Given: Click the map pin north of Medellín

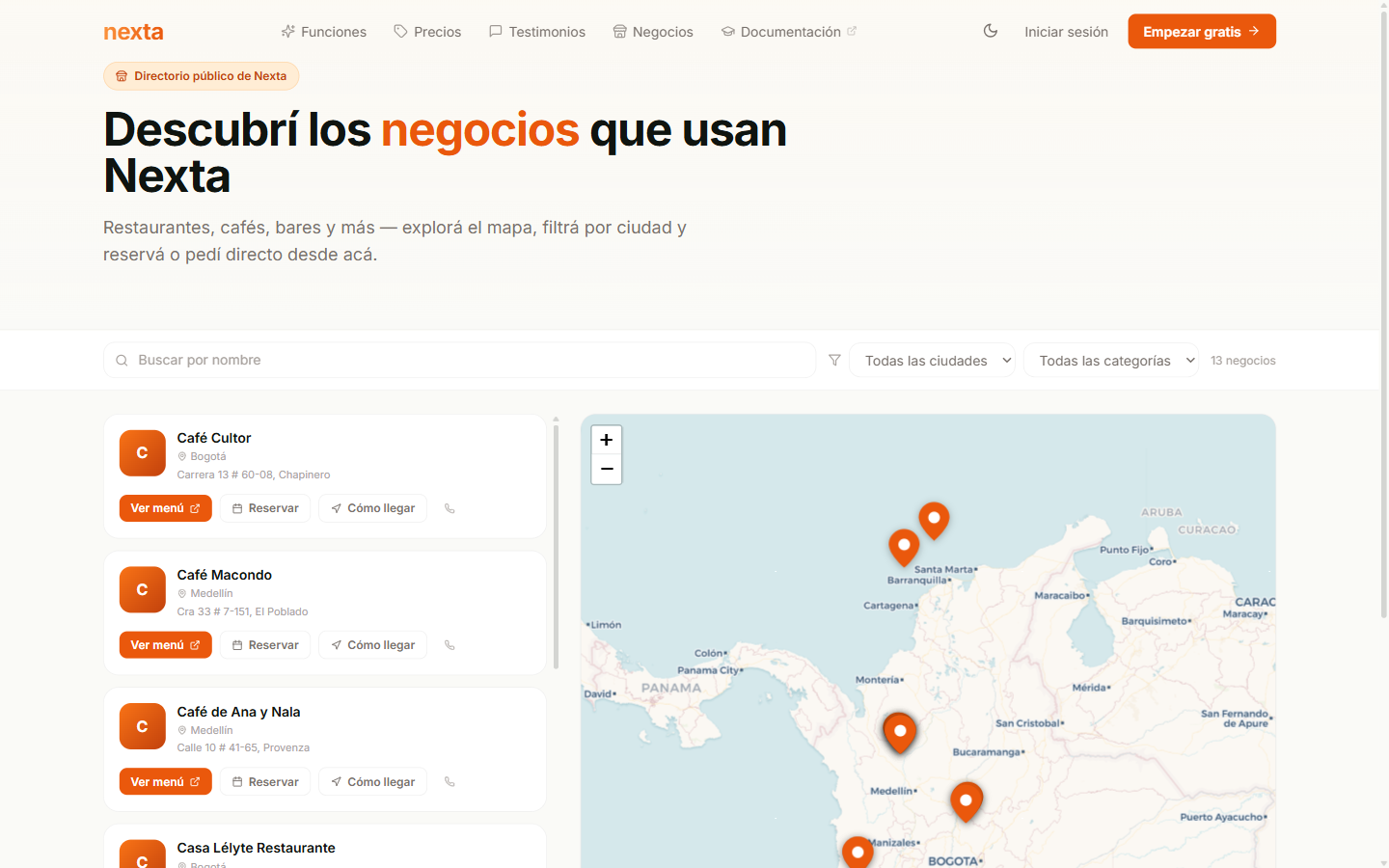Looking at the screenshot, I should 900,732.
